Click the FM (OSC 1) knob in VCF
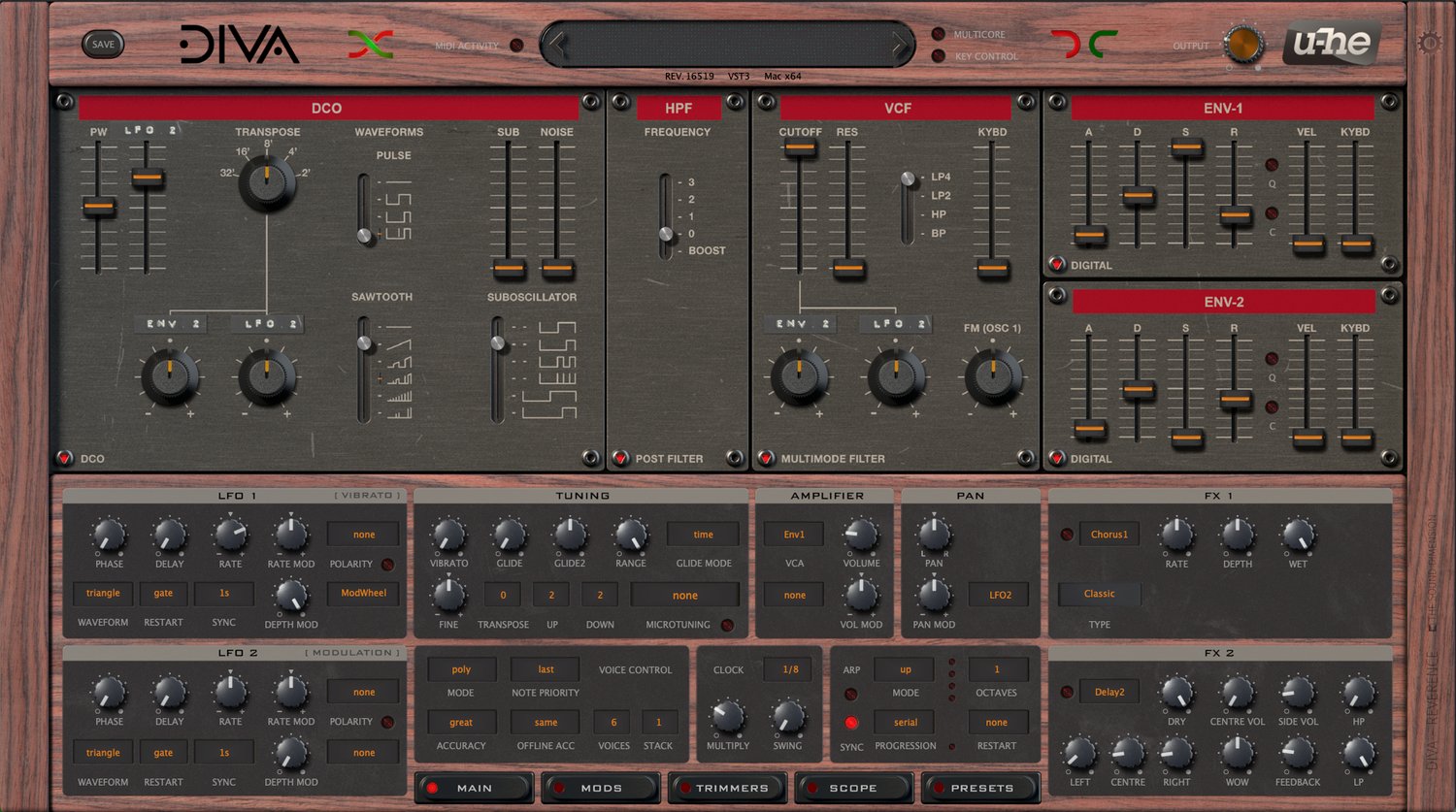Viewport: 1456px width, 812px height. coord(992,376)
